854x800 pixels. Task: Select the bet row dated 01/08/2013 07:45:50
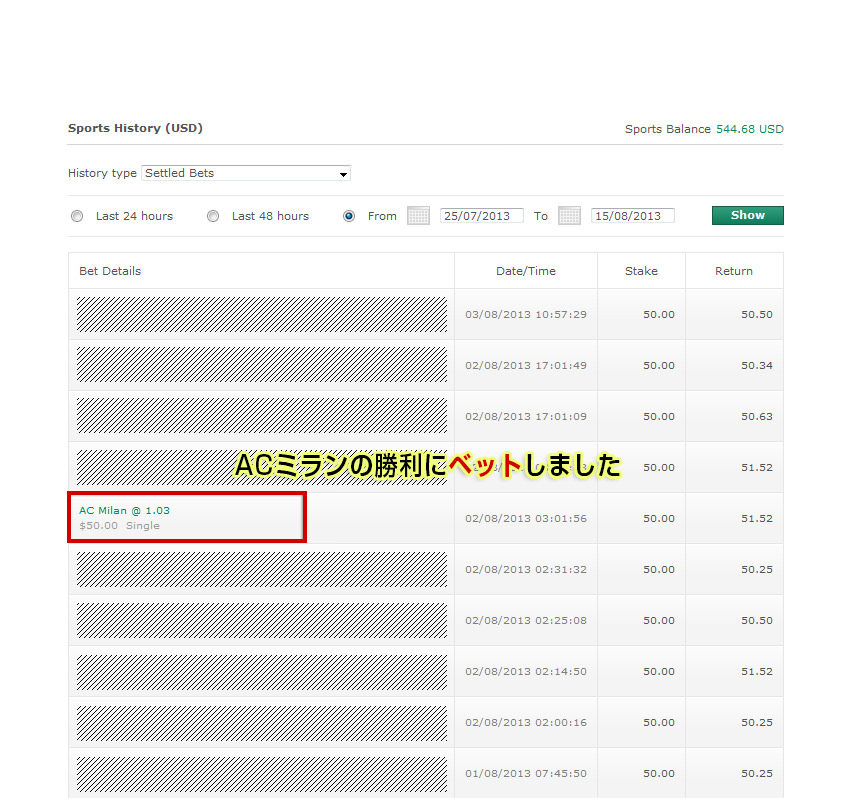(x=526, y=774)
